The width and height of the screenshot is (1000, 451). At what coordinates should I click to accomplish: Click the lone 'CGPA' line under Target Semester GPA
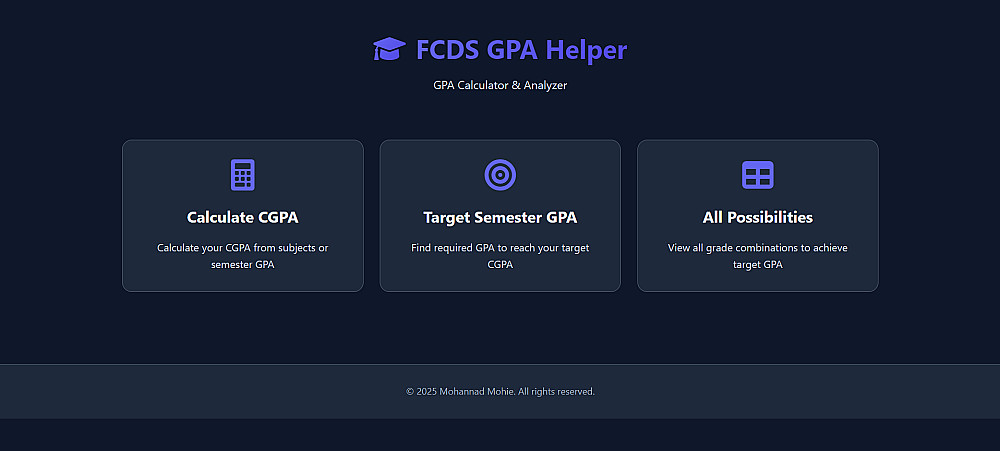[500, 265]
